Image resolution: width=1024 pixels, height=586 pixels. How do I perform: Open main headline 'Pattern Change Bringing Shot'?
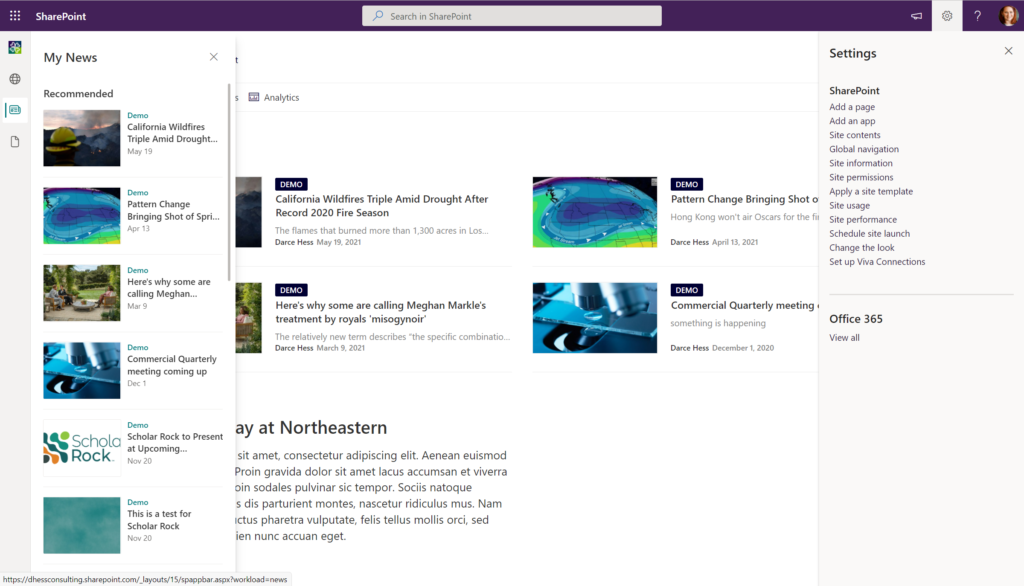(744, 199)
